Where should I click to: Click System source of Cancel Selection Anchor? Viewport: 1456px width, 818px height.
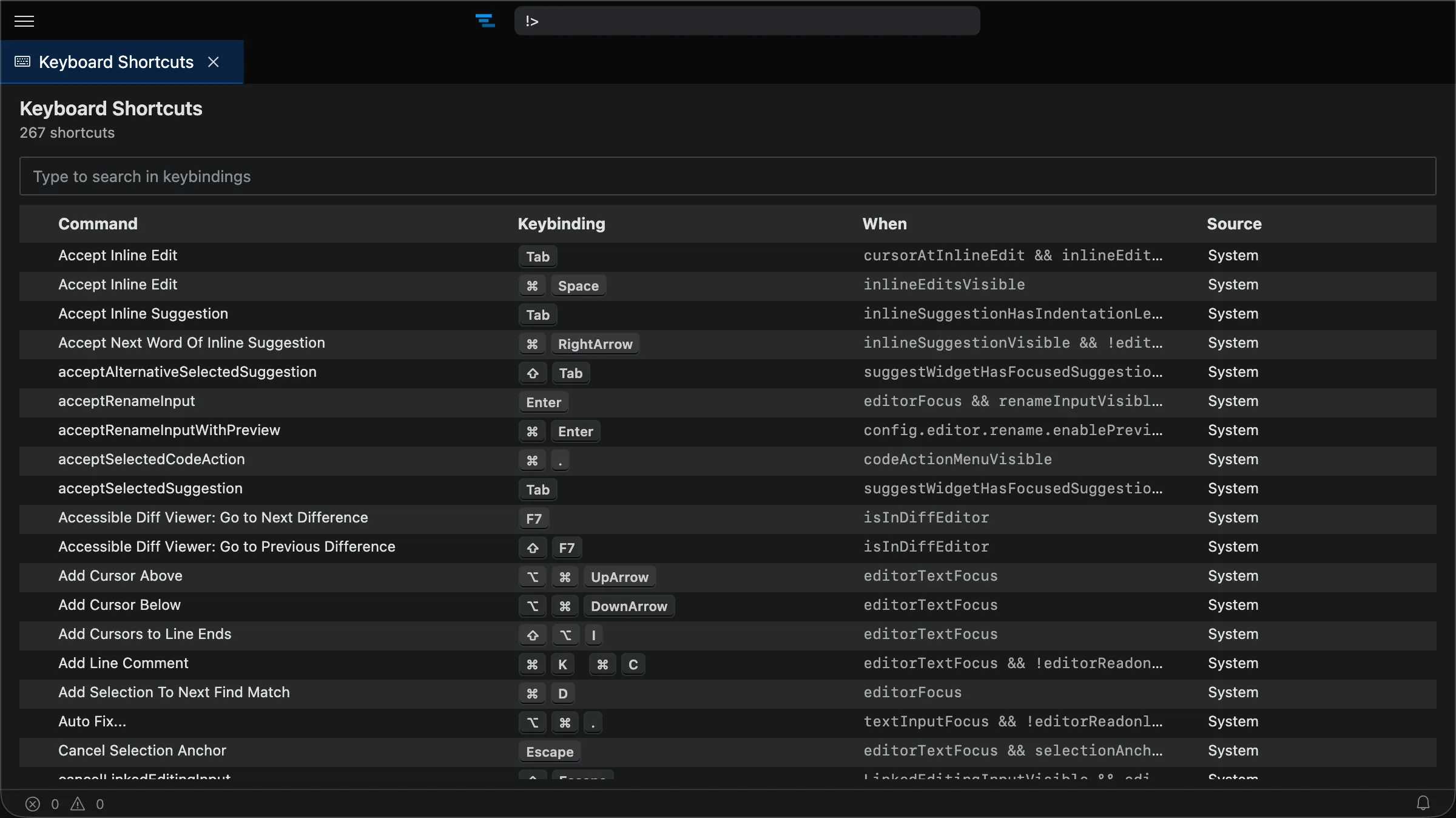pos(1233,751)
